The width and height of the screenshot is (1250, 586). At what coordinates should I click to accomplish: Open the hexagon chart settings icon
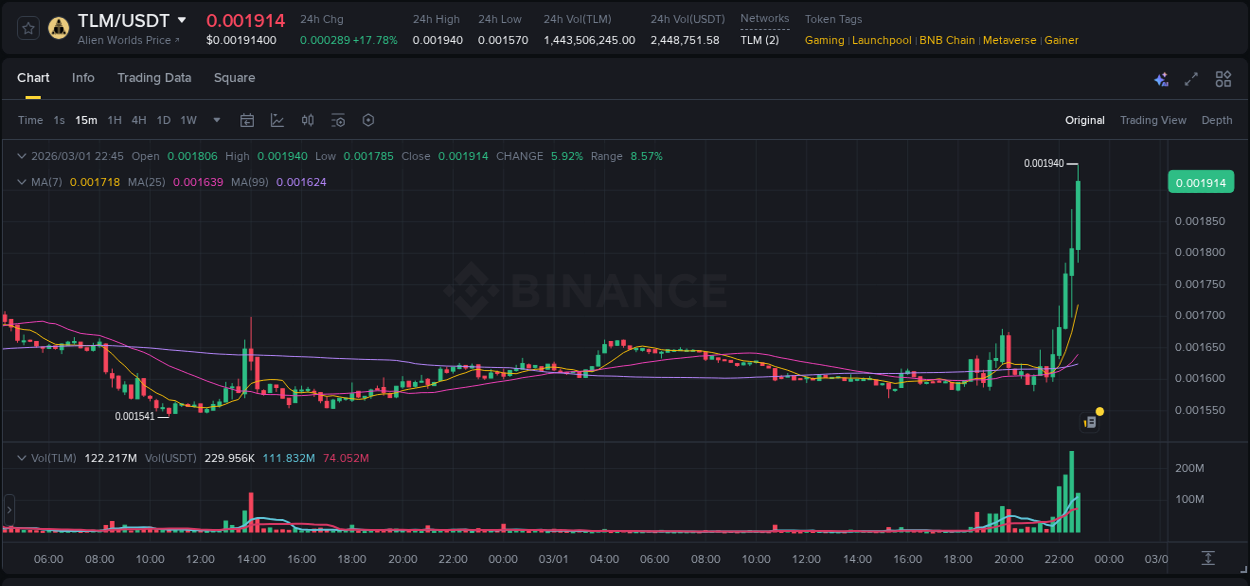click(368, 120)
